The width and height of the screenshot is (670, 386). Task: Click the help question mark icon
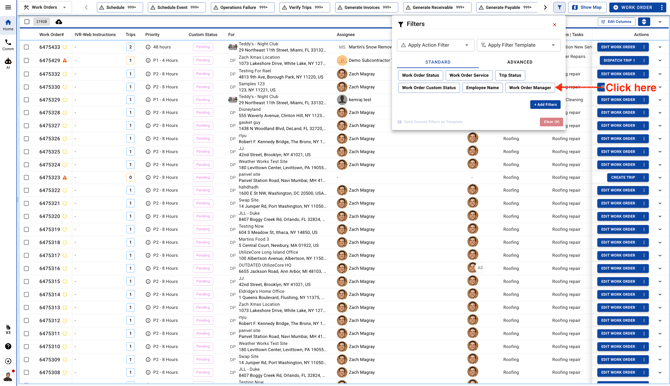(8, 346)
